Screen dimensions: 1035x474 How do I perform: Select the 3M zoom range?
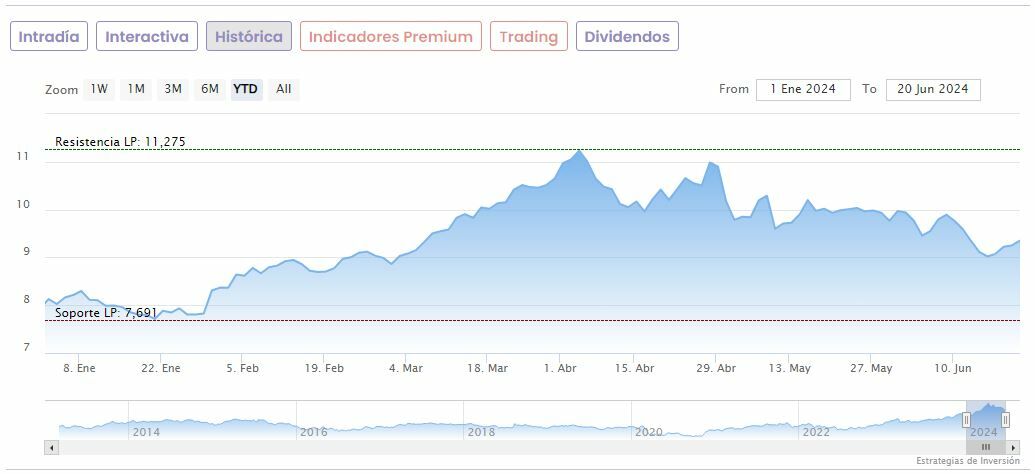point(173,89)
